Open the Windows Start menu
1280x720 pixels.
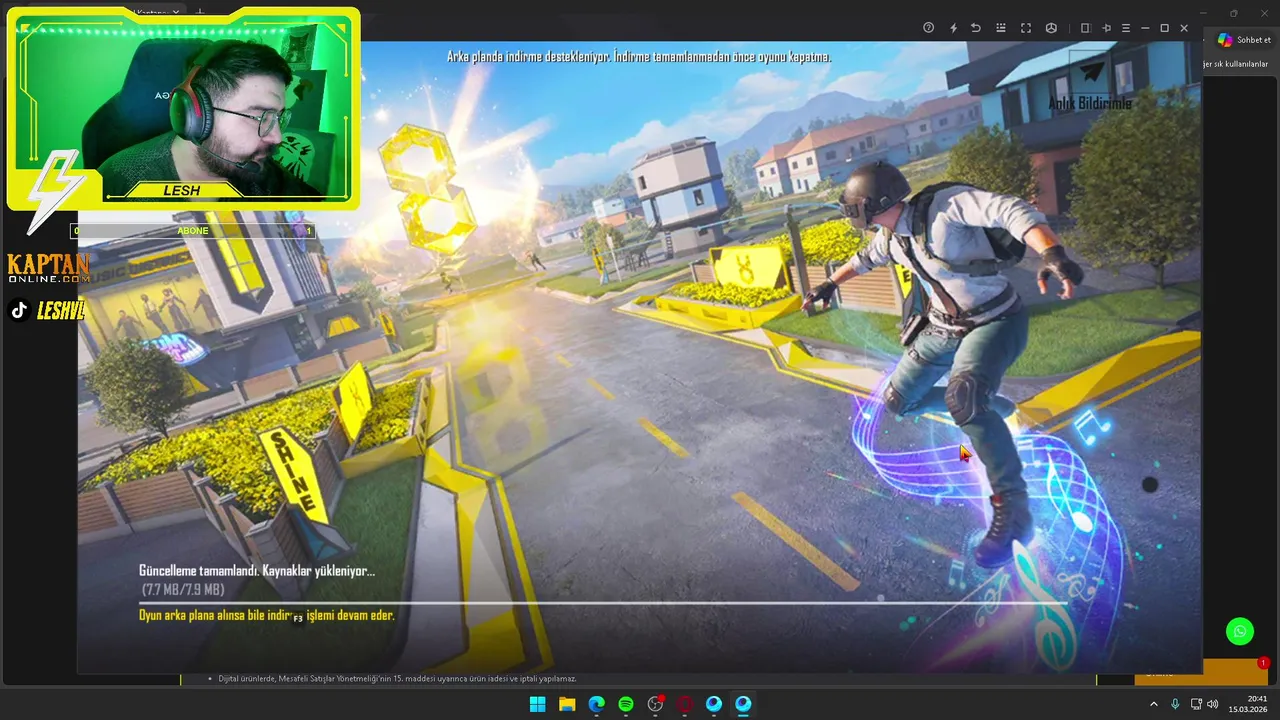pyautogui.click(x=537, y=704)
